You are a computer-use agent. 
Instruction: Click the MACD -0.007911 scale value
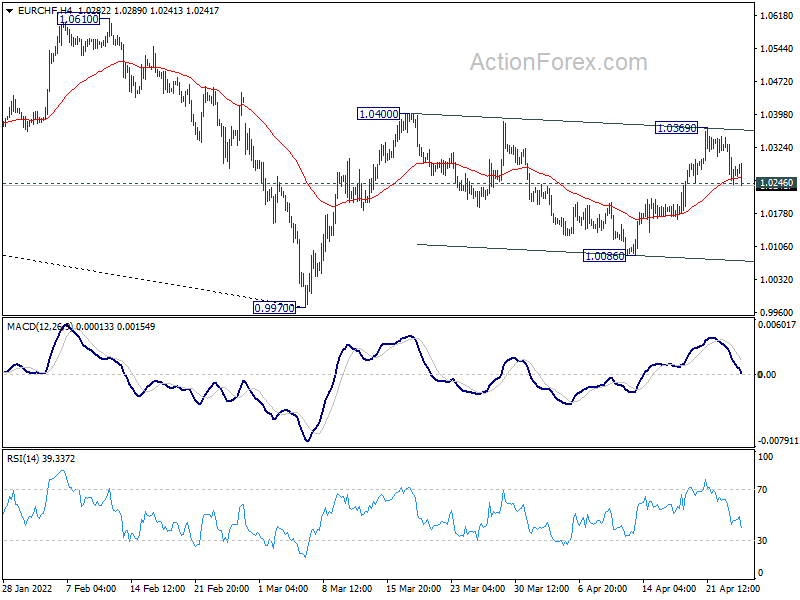point(778,440)
